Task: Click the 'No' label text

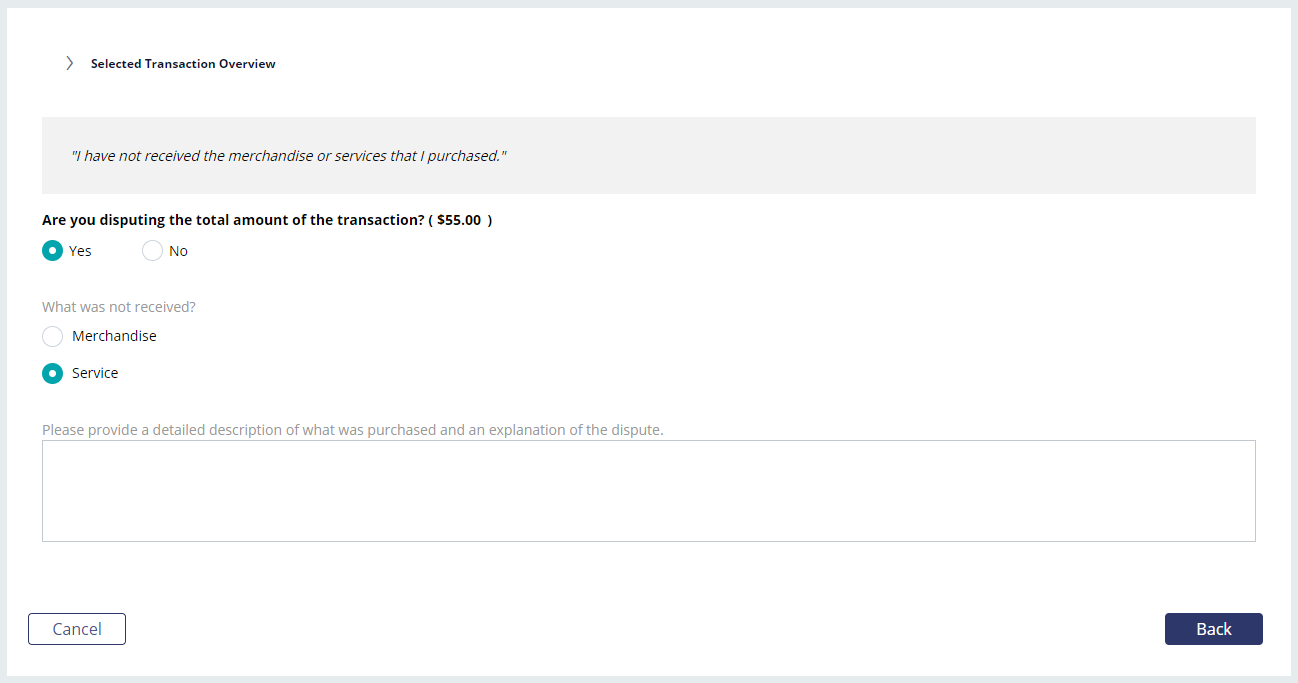Action: 178,251
